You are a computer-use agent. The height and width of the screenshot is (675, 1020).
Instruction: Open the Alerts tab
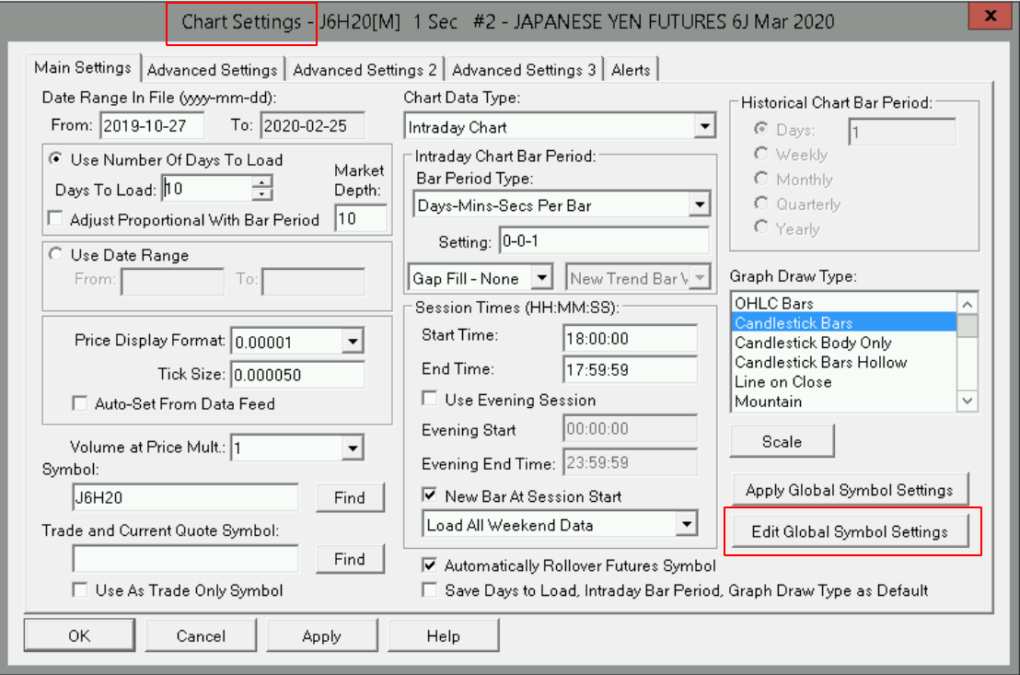coord(630,70)
